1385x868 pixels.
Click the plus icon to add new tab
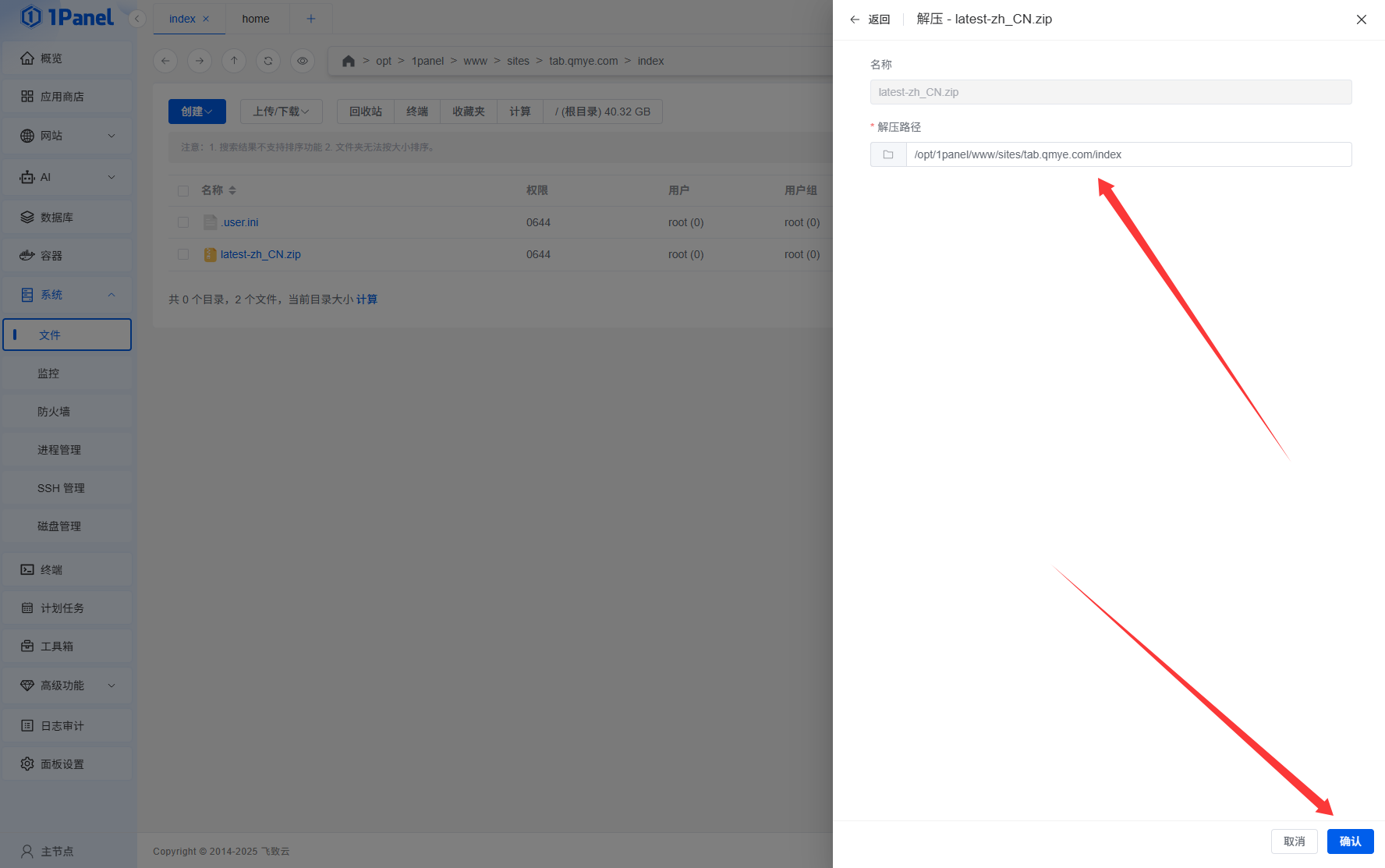point(311,19)
